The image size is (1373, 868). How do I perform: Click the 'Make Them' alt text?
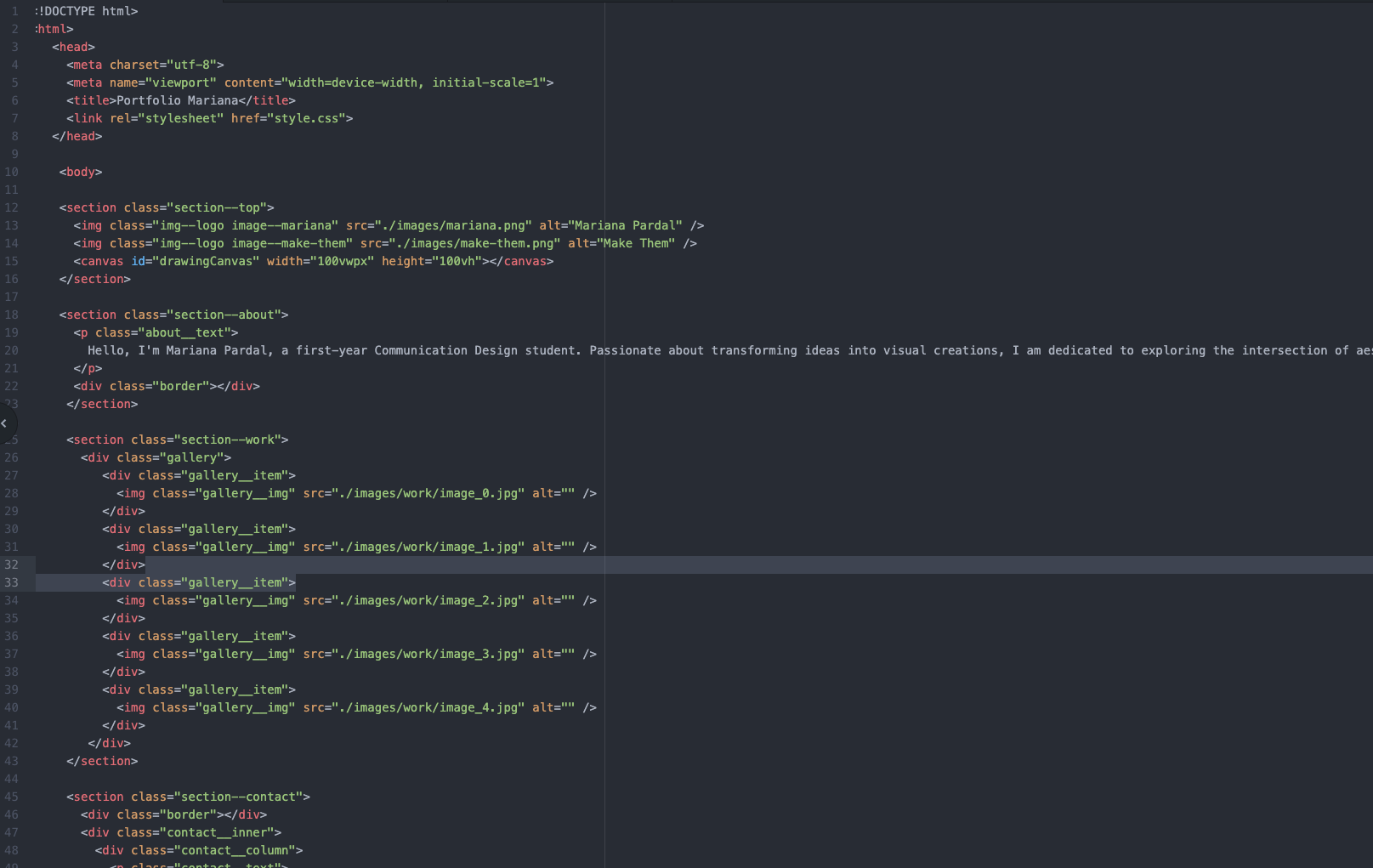tap(638, 243)
